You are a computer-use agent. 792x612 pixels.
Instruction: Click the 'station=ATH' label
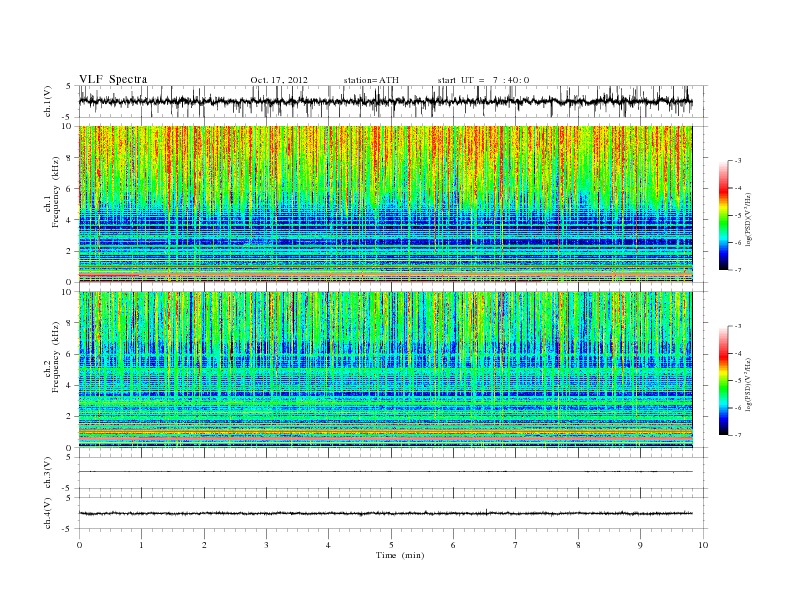click(371, 80)
